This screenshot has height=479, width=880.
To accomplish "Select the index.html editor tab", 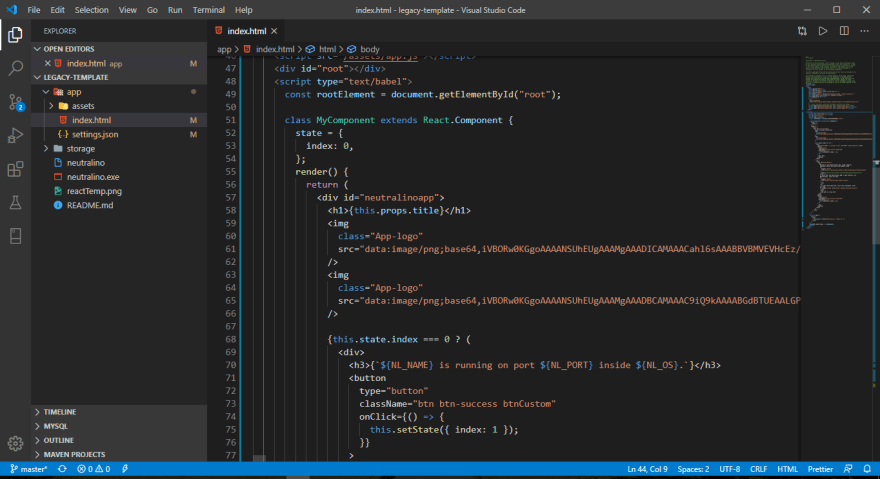I will (245, 31).
